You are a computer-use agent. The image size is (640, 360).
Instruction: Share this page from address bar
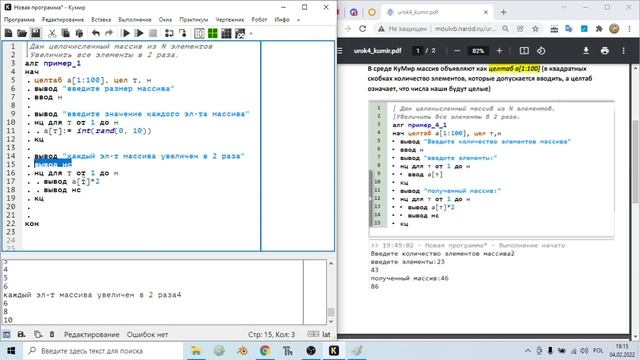point(520,29)
